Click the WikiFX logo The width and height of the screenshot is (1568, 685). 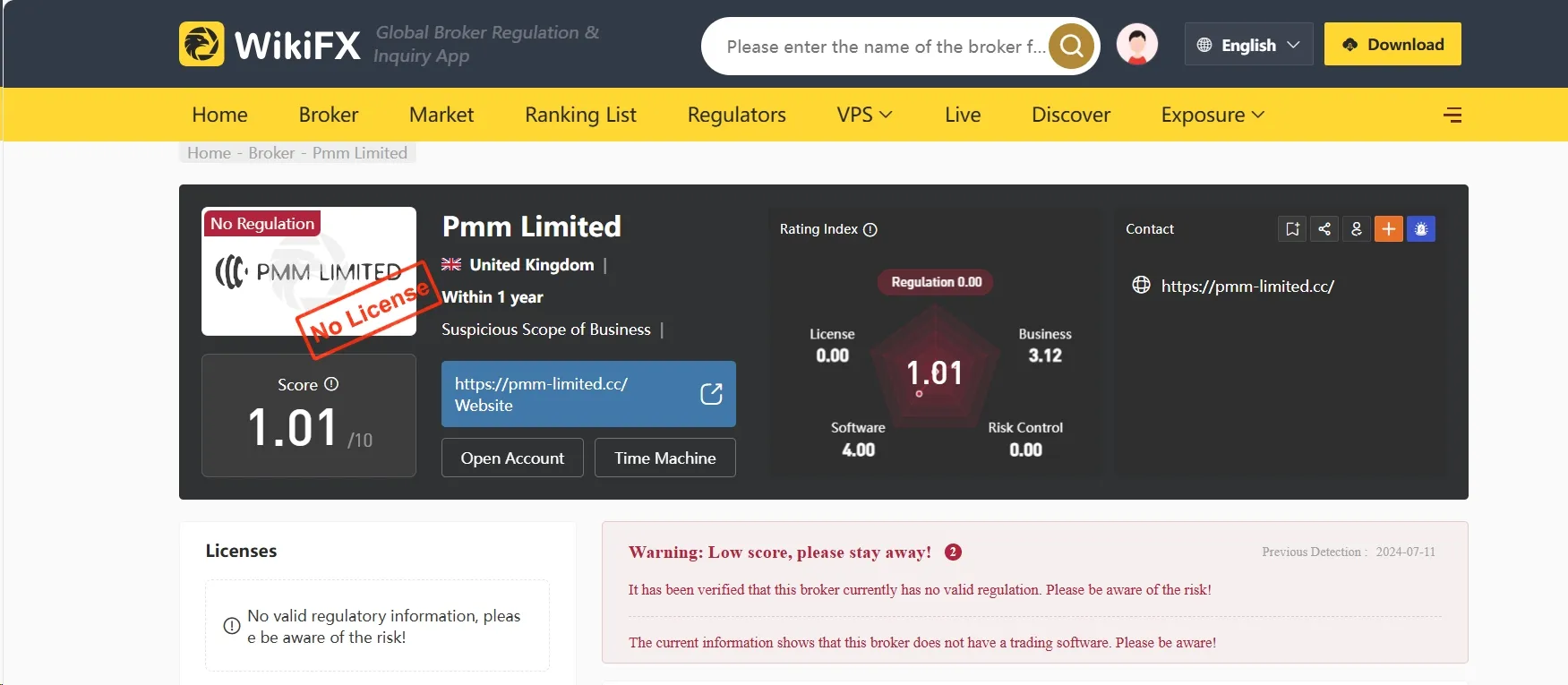click(x=270, y=44)
